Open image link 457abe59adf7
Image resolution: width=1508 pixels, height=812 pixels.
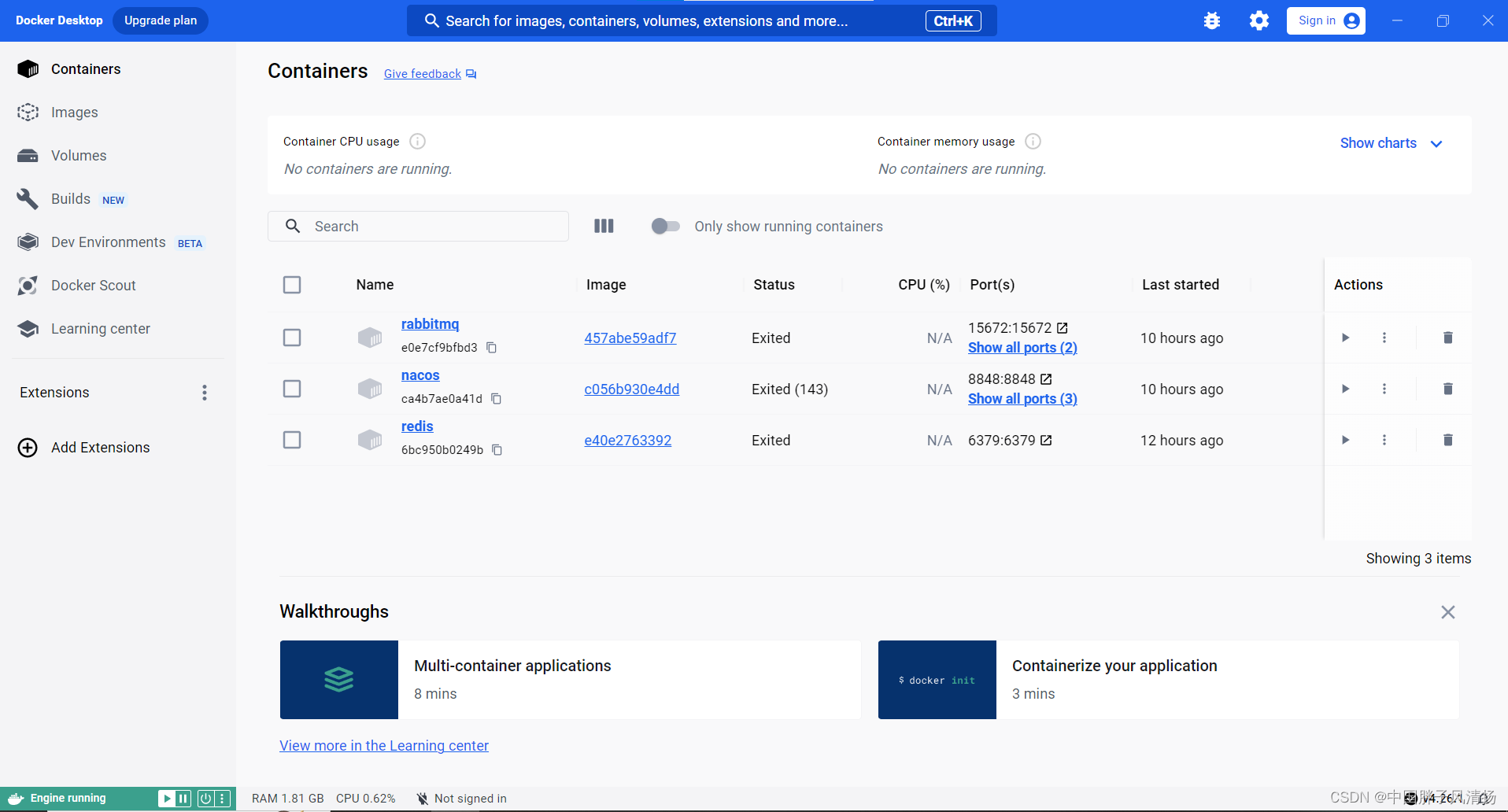click(630, 338)
